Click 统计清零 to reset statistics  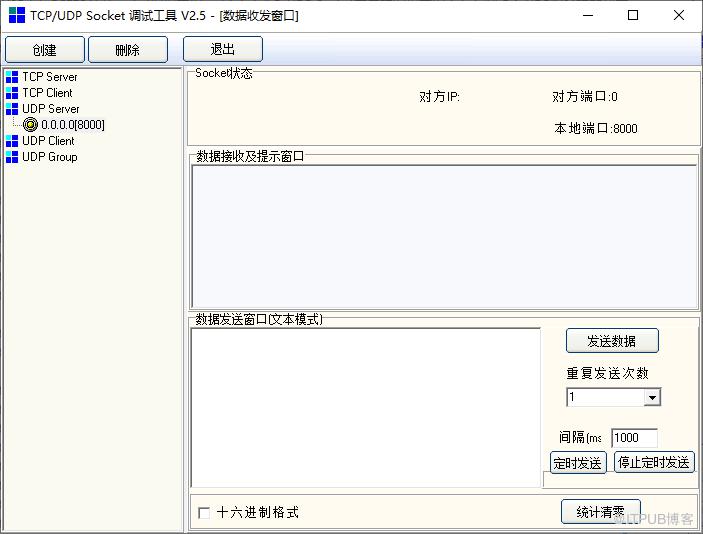tap(601, 512)
